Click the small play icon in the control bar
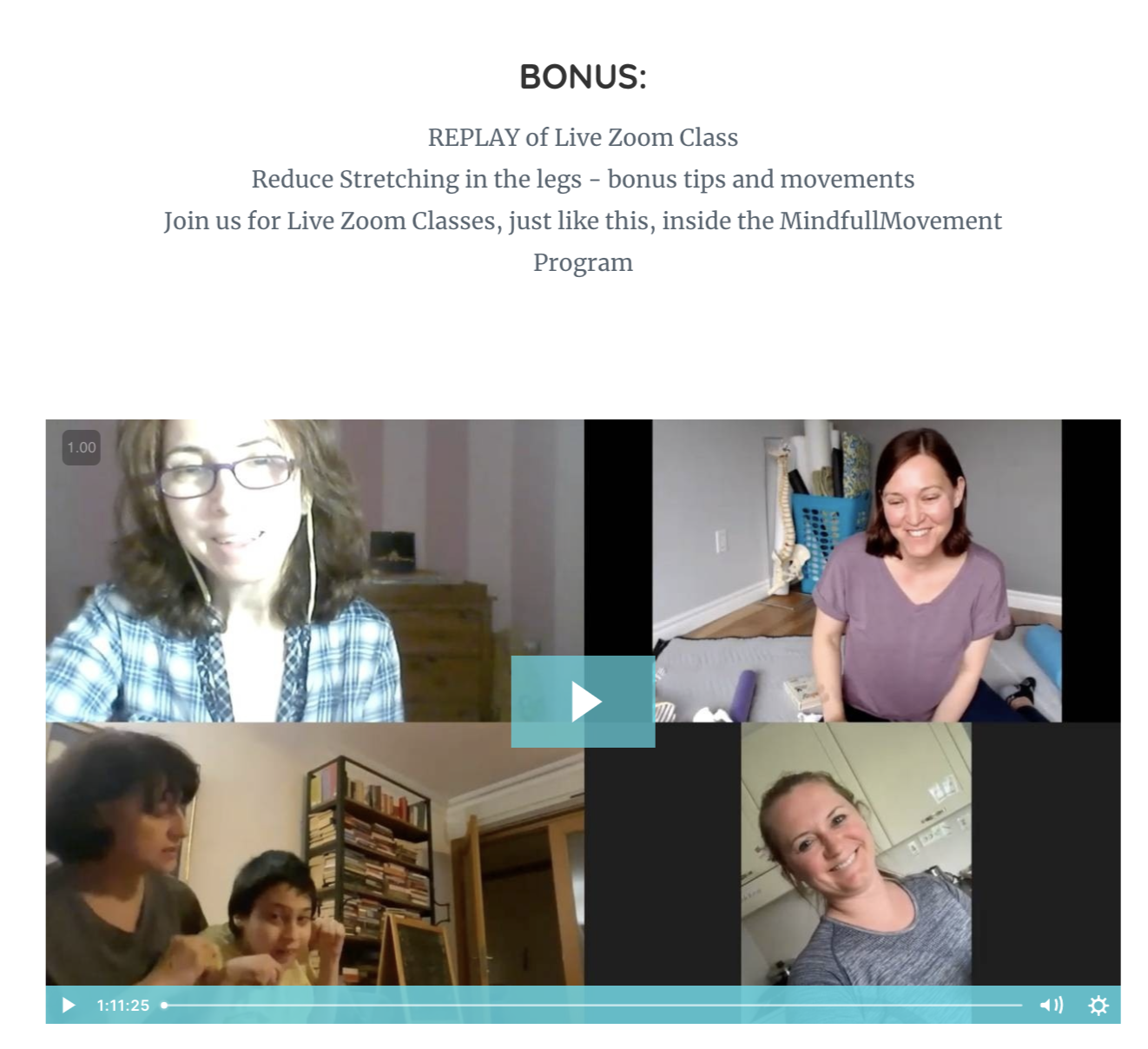 (x=69, y=1005)
